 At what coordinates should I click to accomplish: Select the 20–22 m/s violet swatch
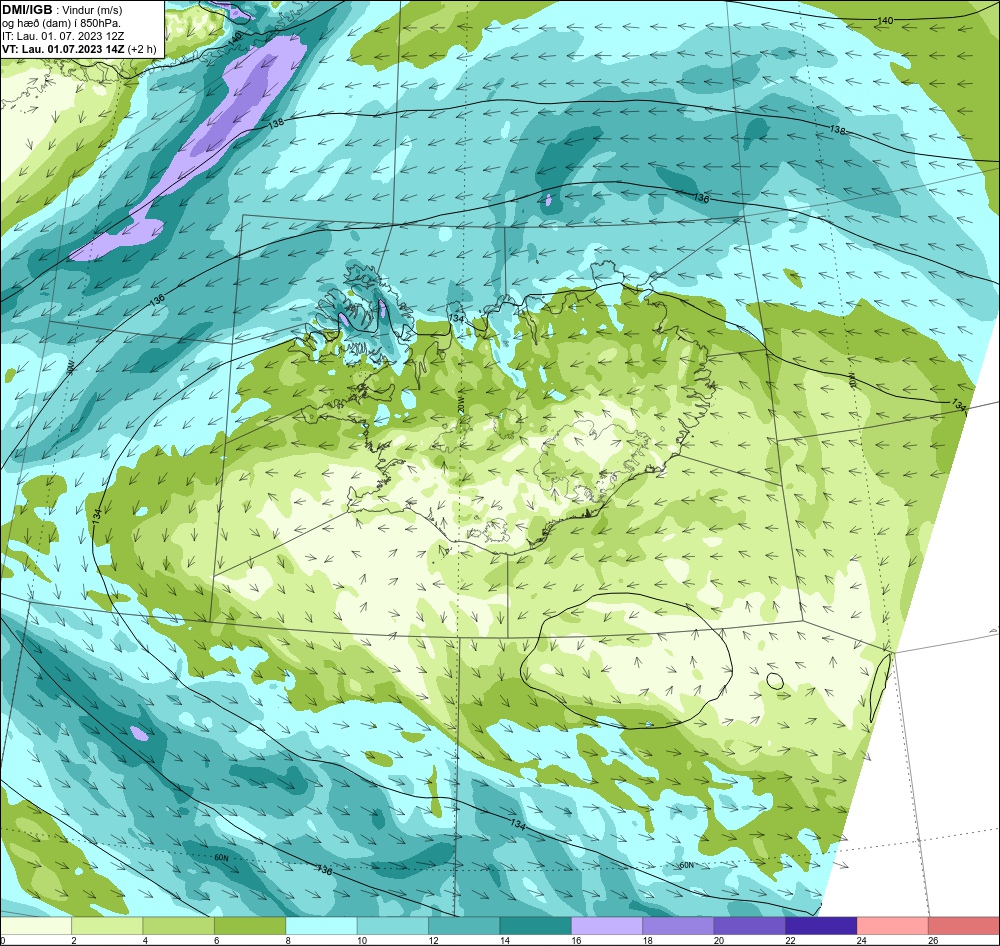750,926
